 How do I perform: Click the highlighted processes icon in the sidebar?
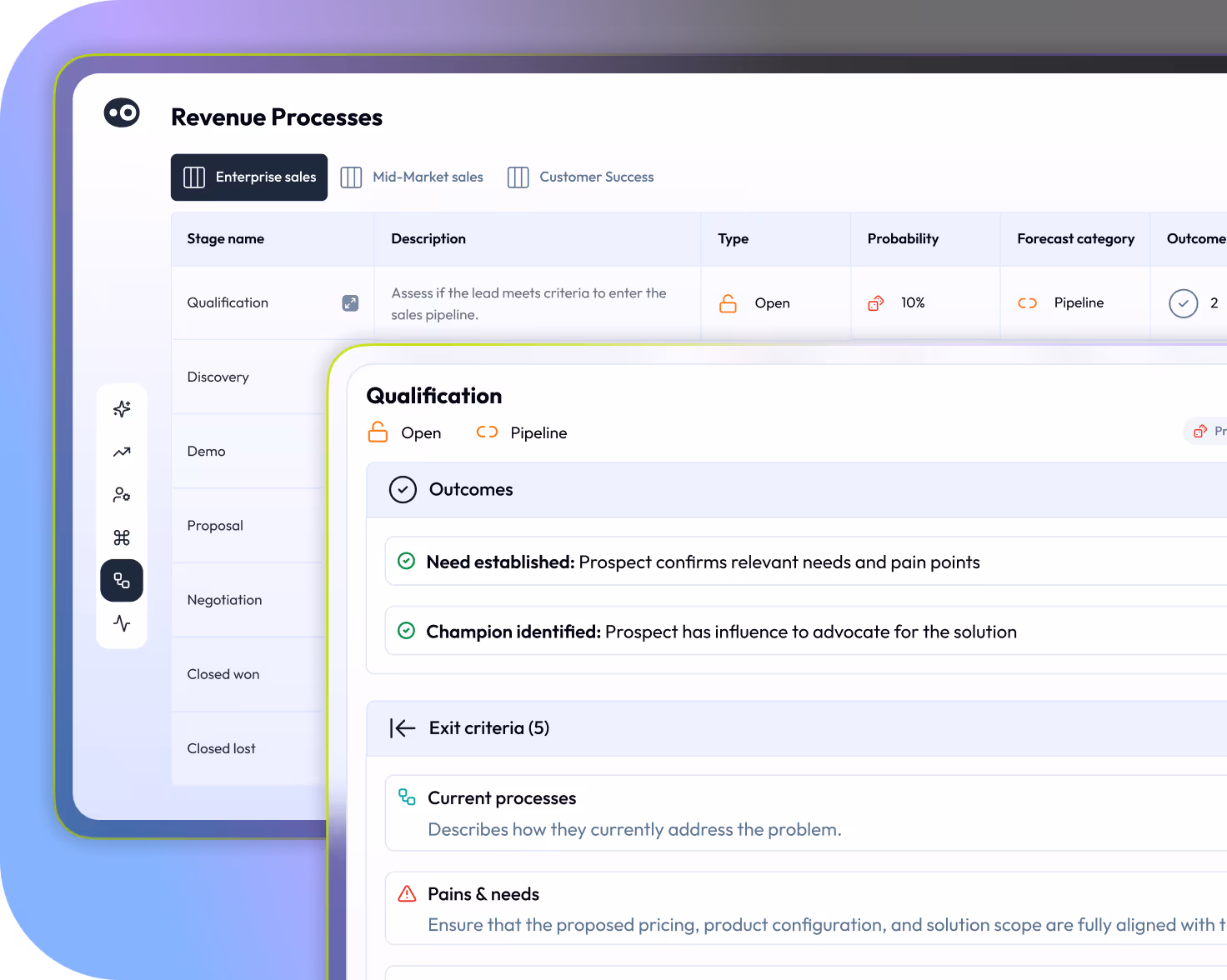[x=122, y=580]
